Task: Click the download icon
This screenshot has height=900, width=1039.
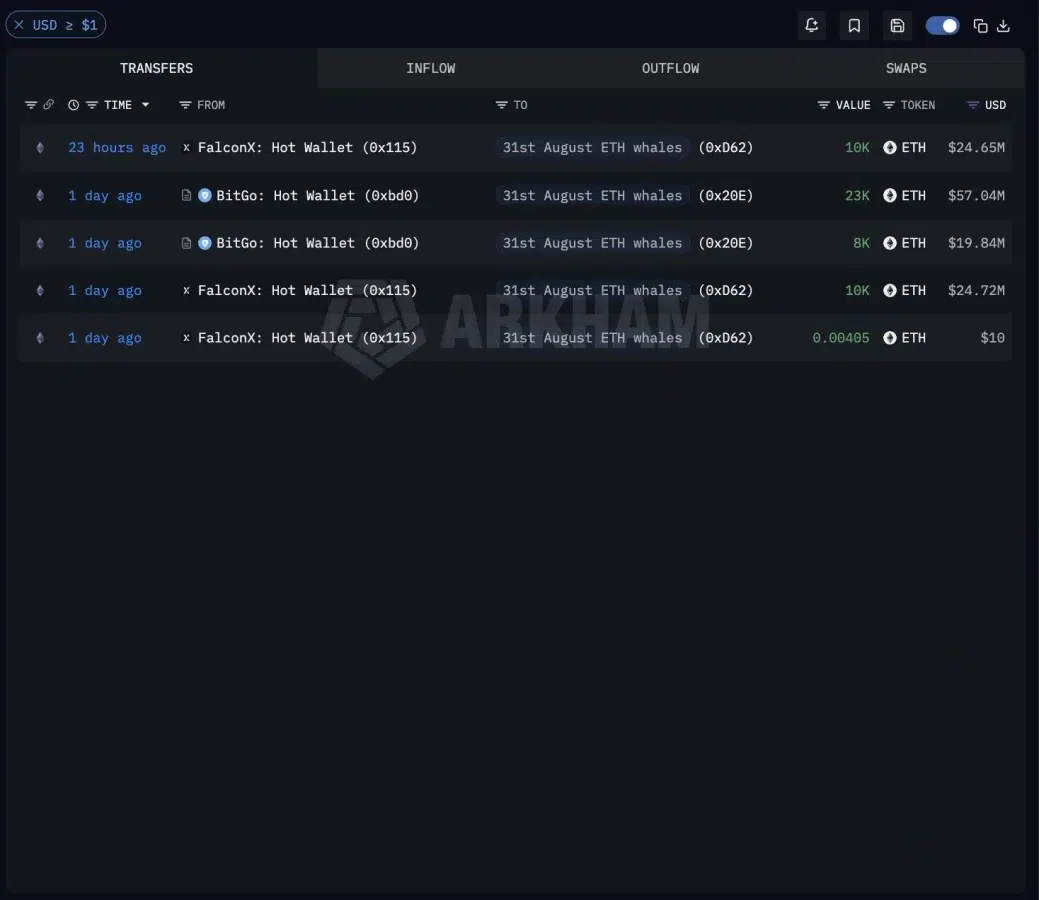Action: click(x=1003, y=26)
